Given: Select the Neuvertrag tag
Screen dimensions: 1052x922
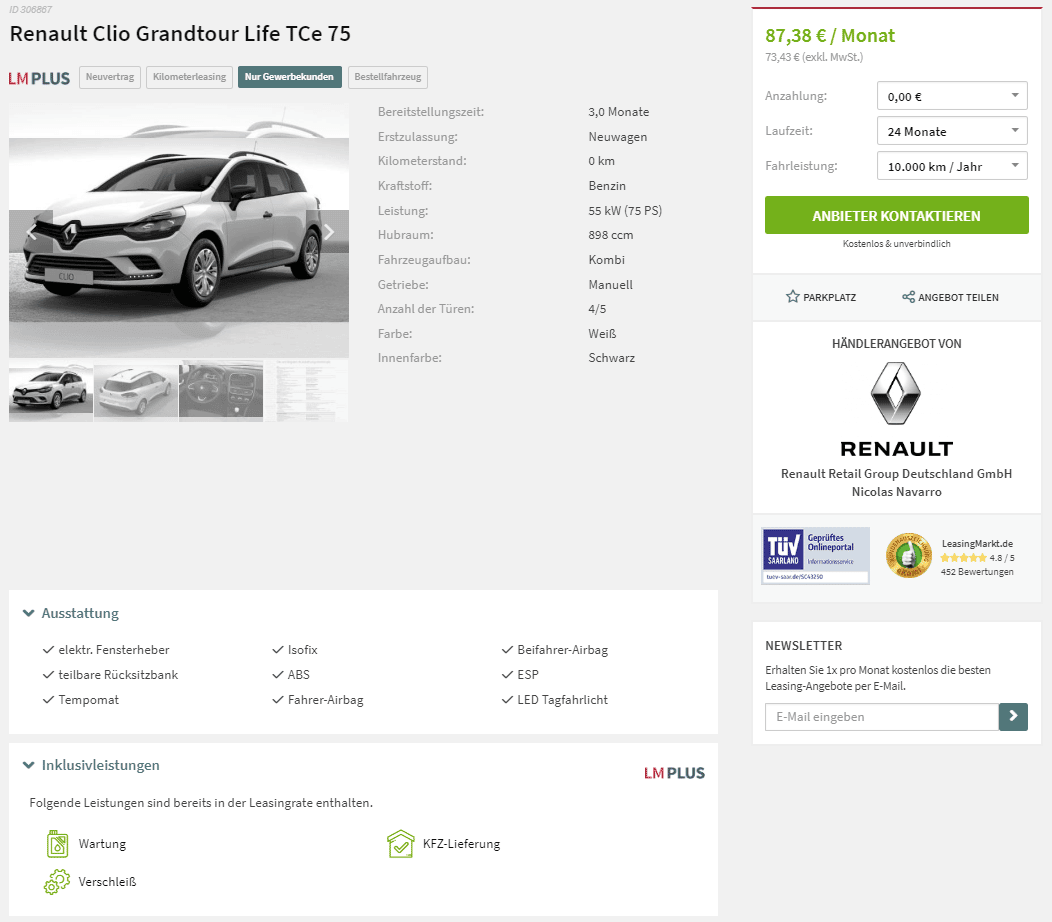Looking at the screenshot, I should click(110, 77).
